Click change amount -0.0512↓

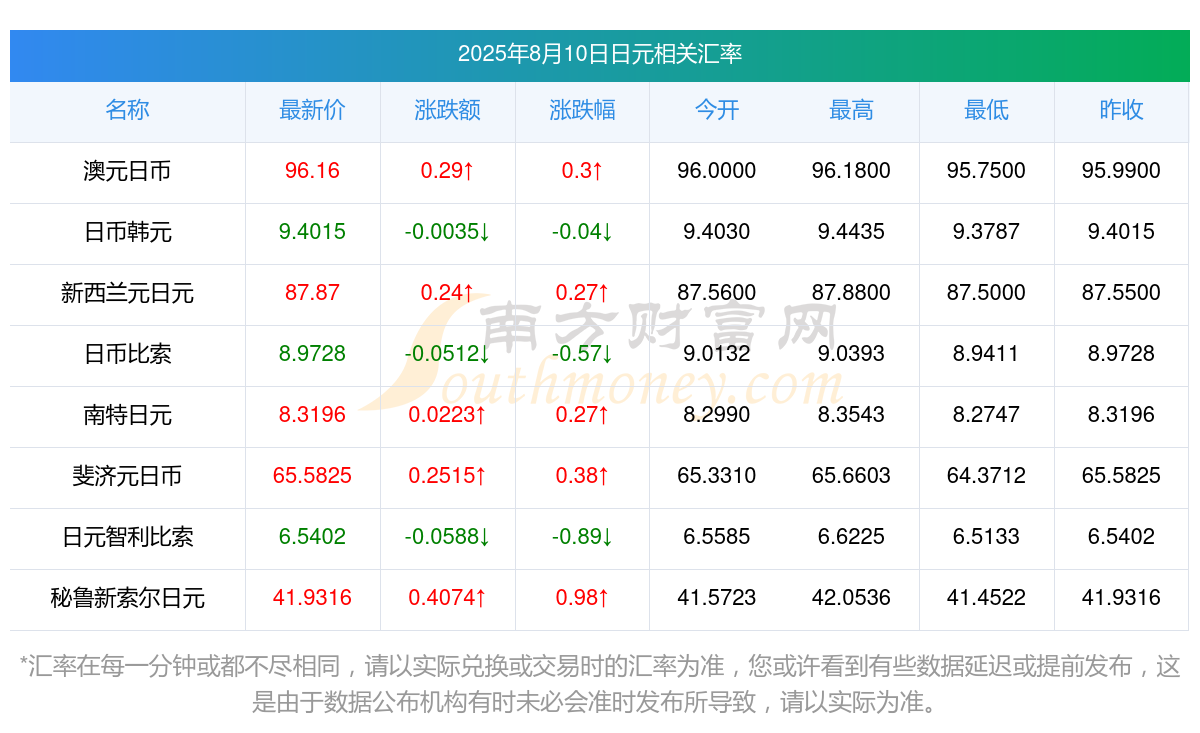(x=447, y=354)
